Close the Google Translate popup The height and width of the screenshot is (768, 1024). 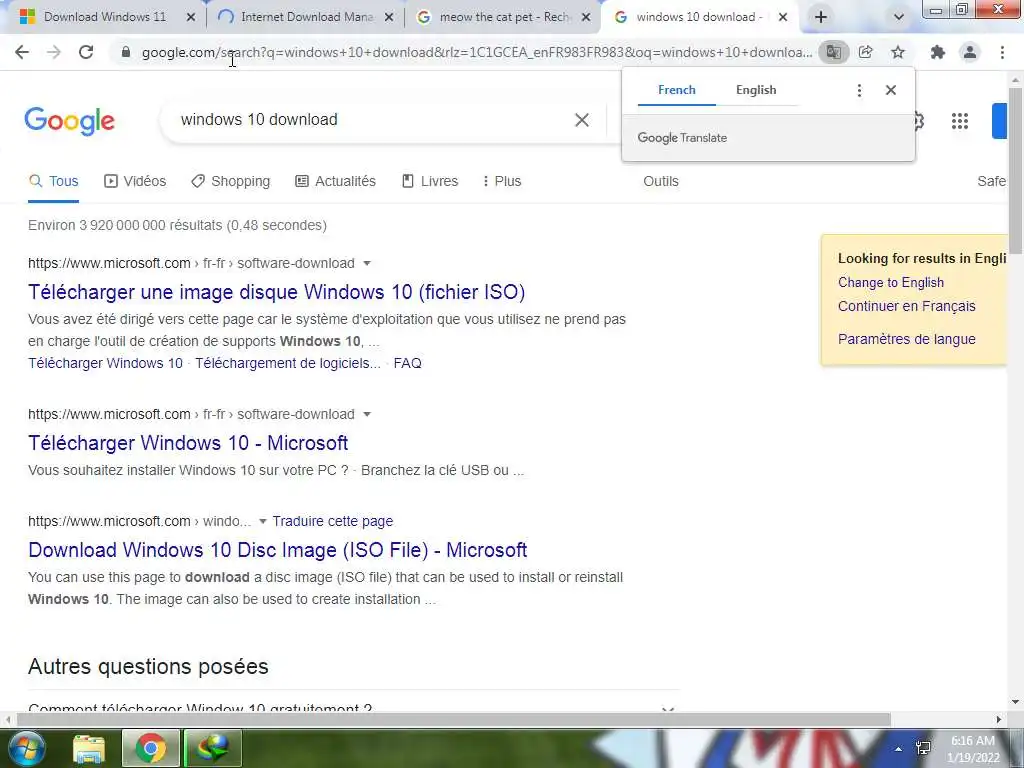[x=891, y=90]
